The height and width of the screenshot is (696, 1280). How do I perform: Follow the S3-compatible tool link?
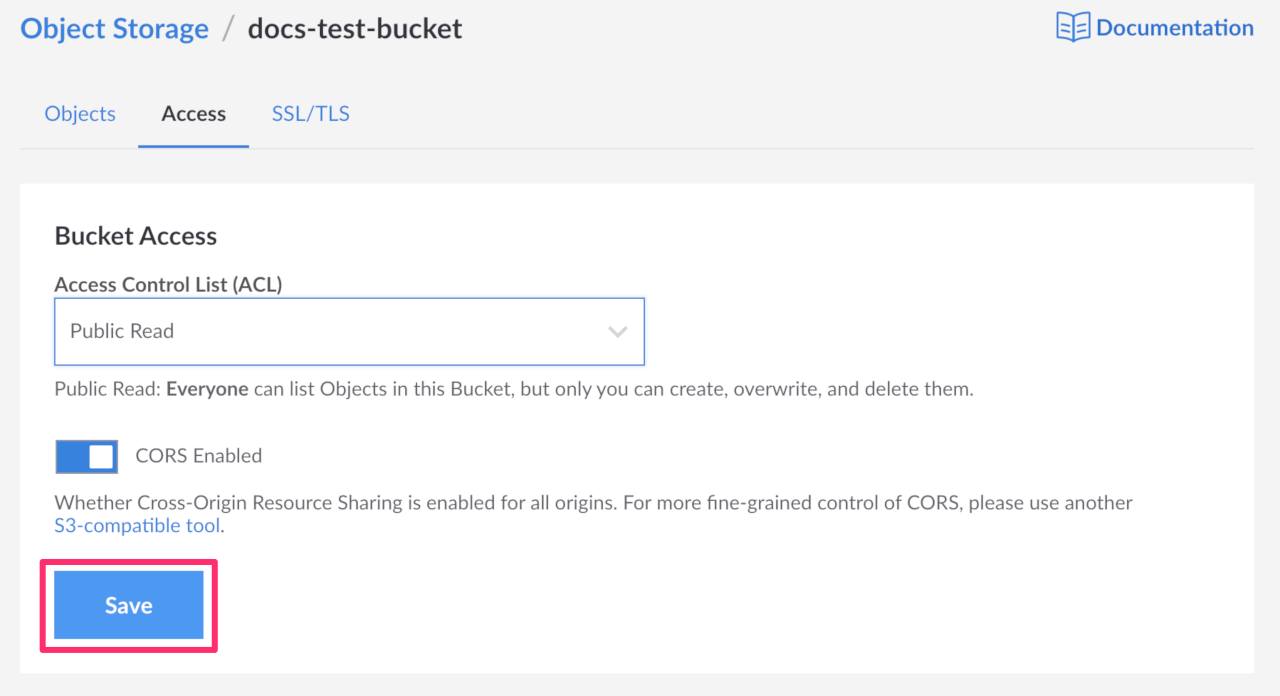pos(136,524)
